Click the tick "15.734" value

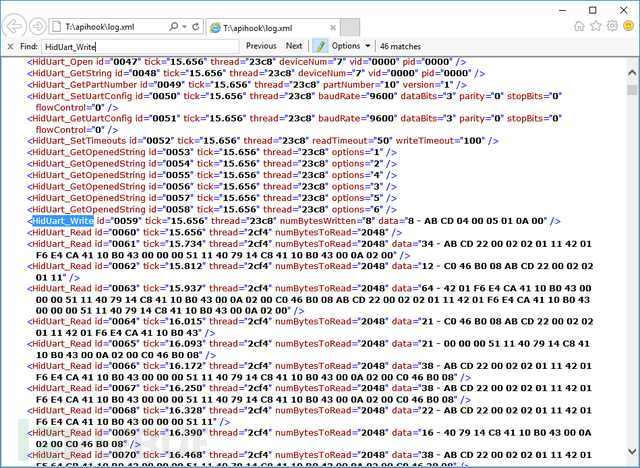click(x=188, y=244)
